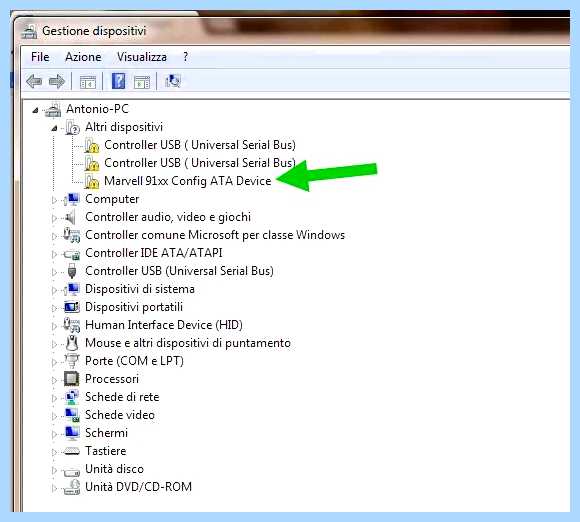
Task: Click the Marvell 91xx warning icon
Action: click(x=91, y=181)
